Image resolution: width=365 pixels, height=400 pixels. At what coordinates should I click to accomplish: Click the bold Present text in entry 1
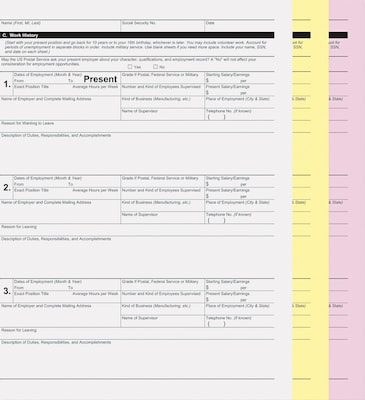point(100,79)
